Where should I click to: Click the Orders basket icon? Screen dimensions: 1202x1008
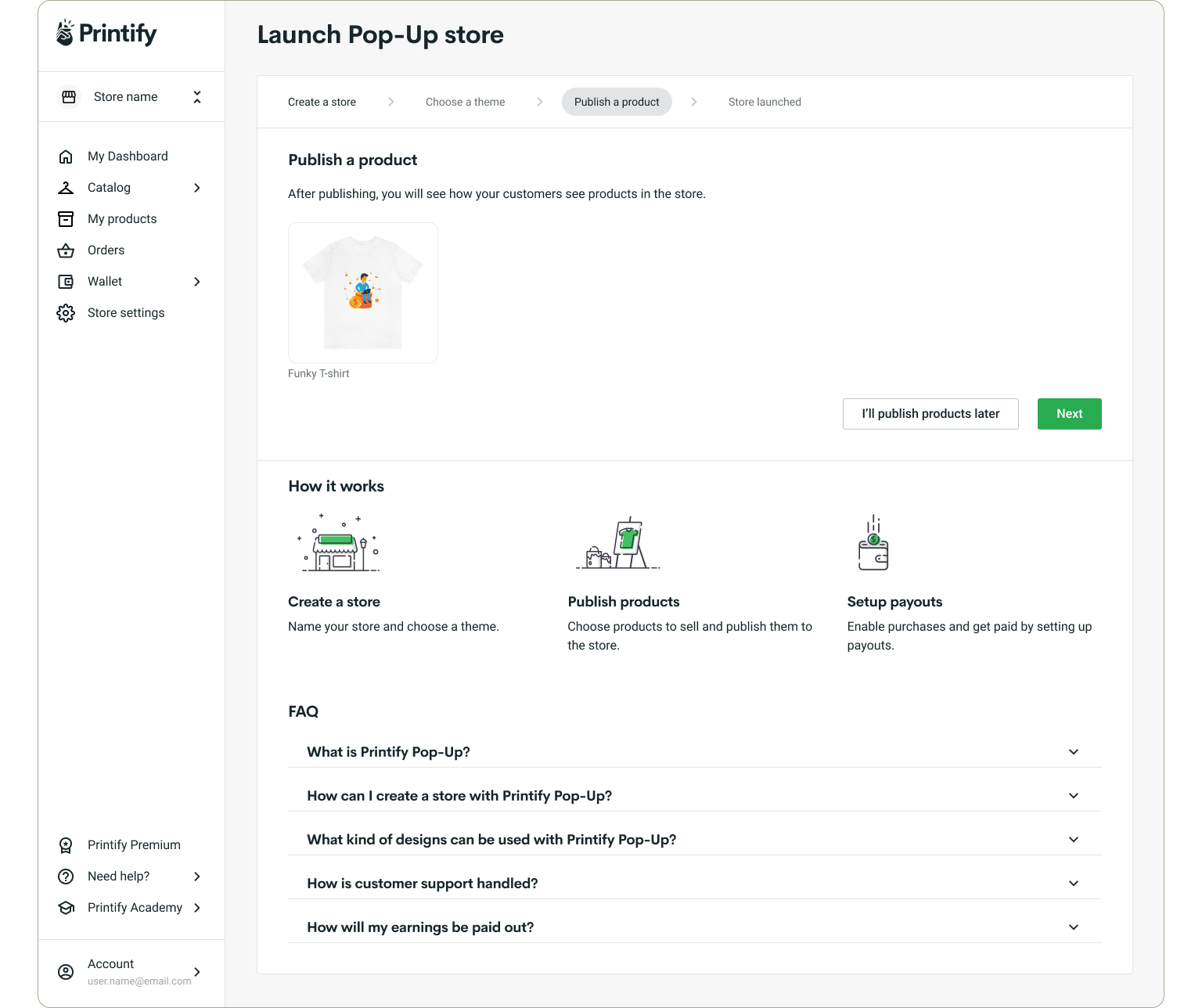coord(66,250)
